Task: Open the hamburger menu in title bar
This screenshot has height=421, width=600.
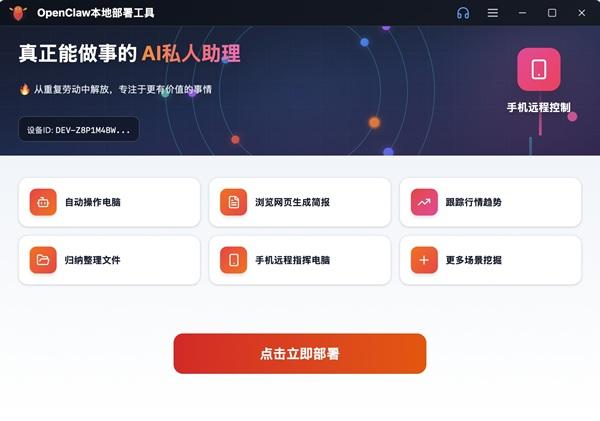Action: (493, 13)
